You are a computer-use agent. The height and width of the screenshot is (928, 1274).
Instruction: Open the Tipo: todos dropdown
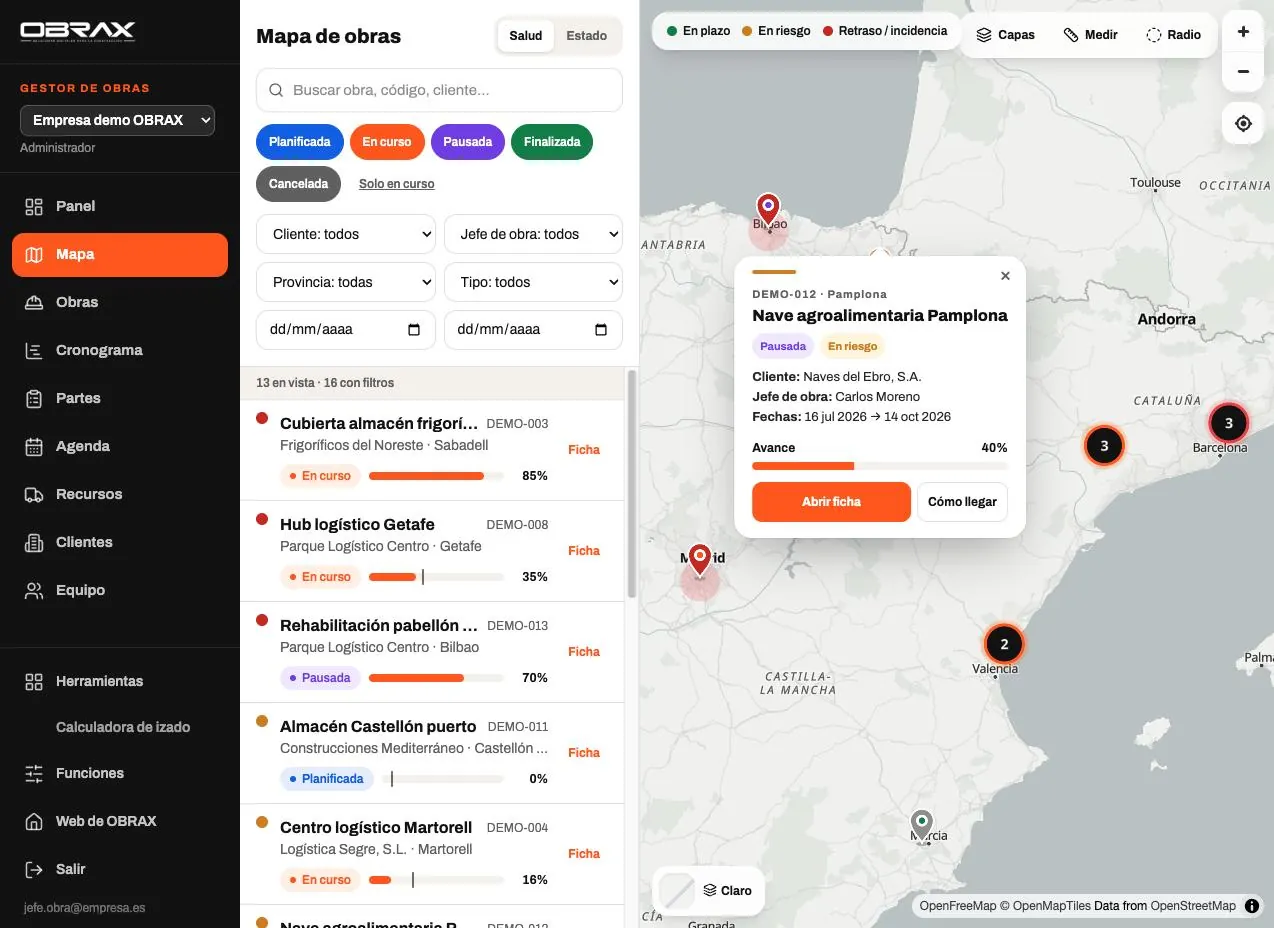click(x=533, y=282)
